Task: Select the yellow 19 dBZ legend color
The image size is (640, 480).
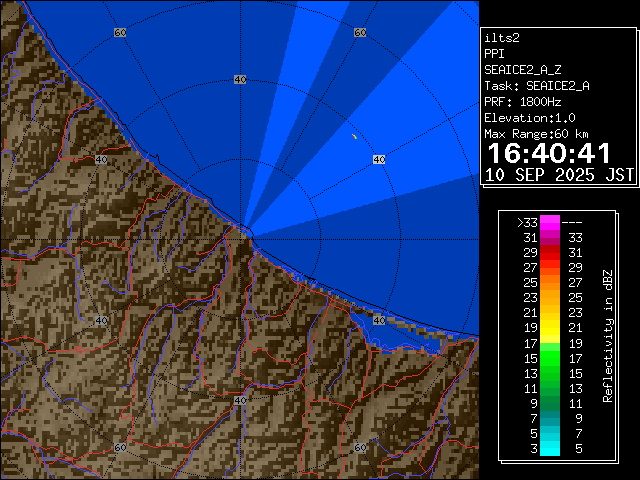Action: pos(550,327)
